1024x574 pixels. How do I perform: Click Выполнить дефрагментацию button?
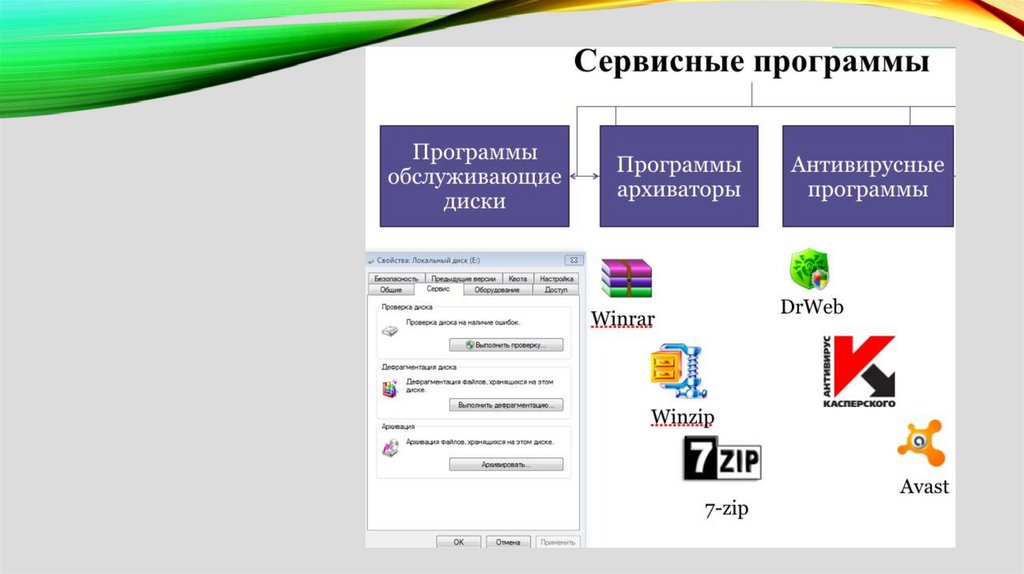pos(506,405)
